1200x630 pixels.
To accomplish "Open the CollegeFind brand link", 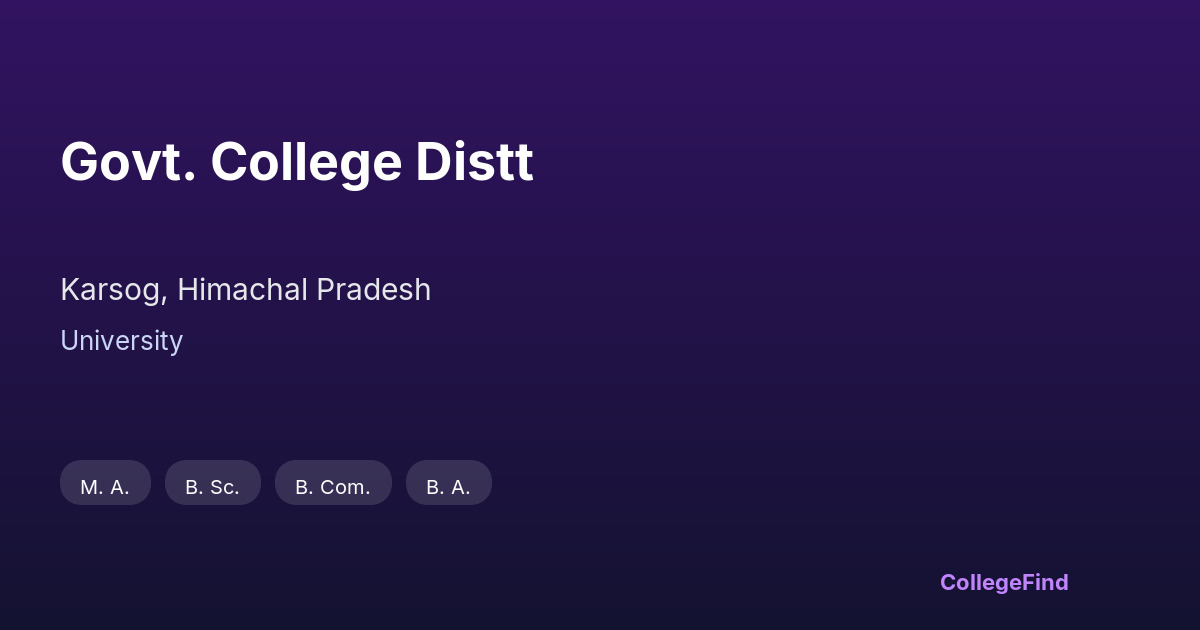I will coord(1004,582).
